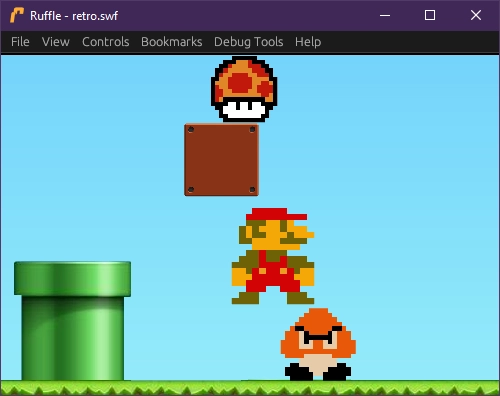
Task: Minimize the Ruffle window
Action: [x=385, y=15]
